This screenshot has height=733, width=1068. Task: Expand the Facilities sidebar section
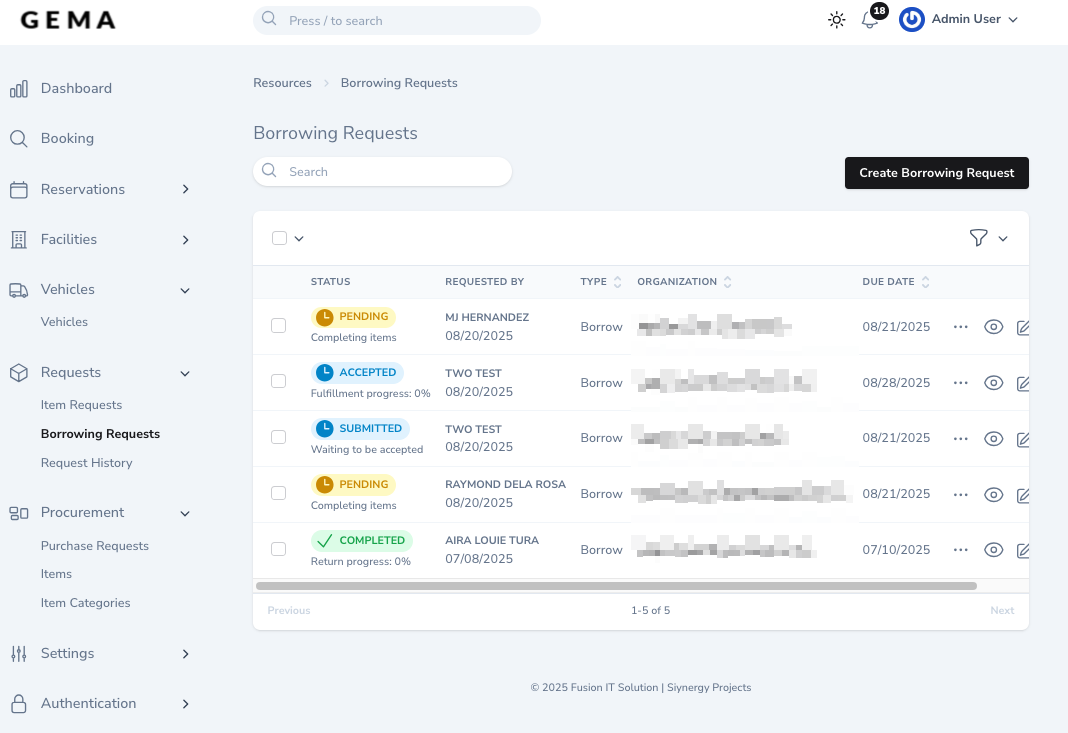185,240
